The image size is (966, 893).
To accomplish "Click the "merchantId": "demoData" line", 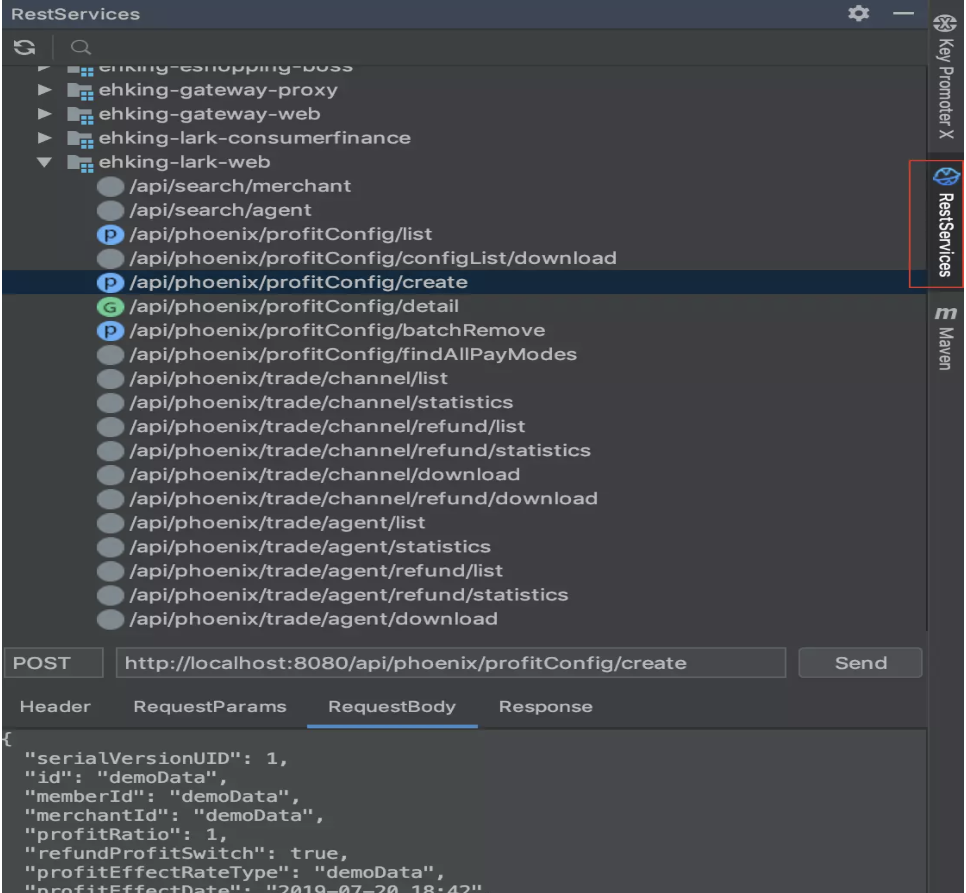I will [174, 816].
